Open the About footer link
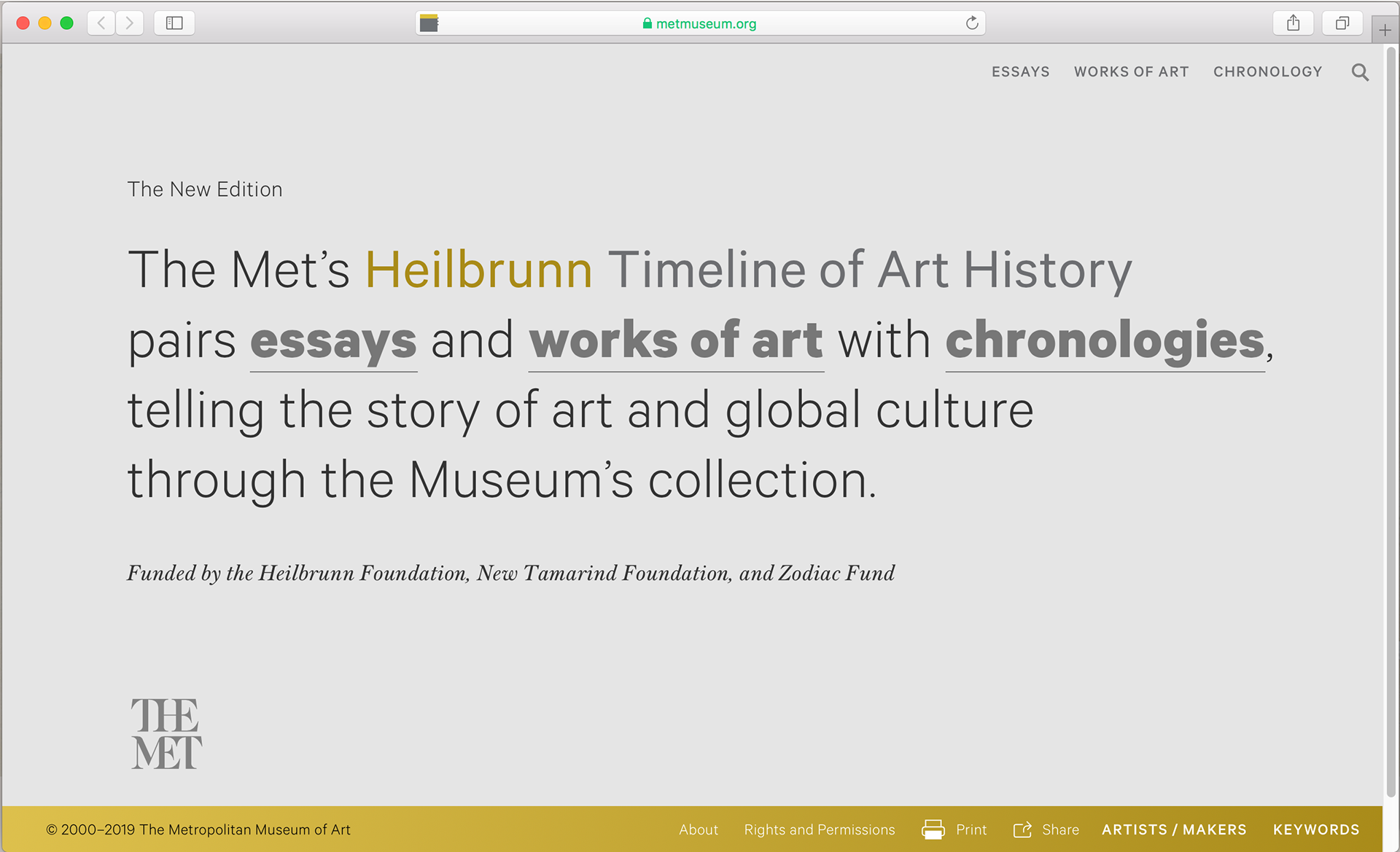1400x852 pixels. coord(698,829)
